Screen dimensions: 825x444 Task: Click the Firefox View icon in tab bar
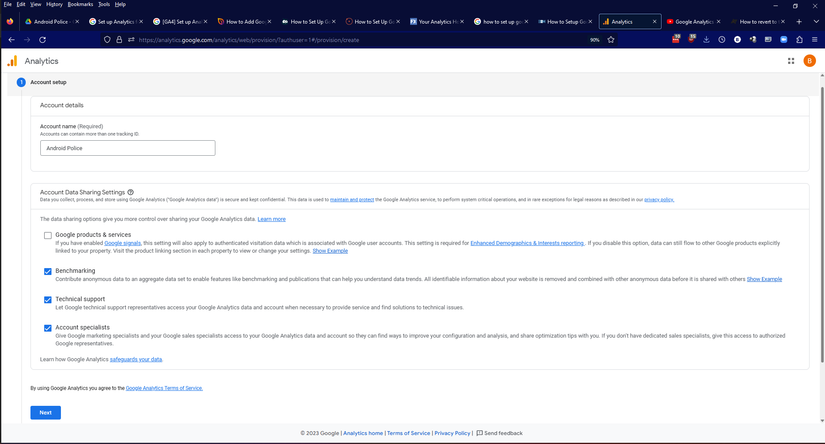[9, 22]
